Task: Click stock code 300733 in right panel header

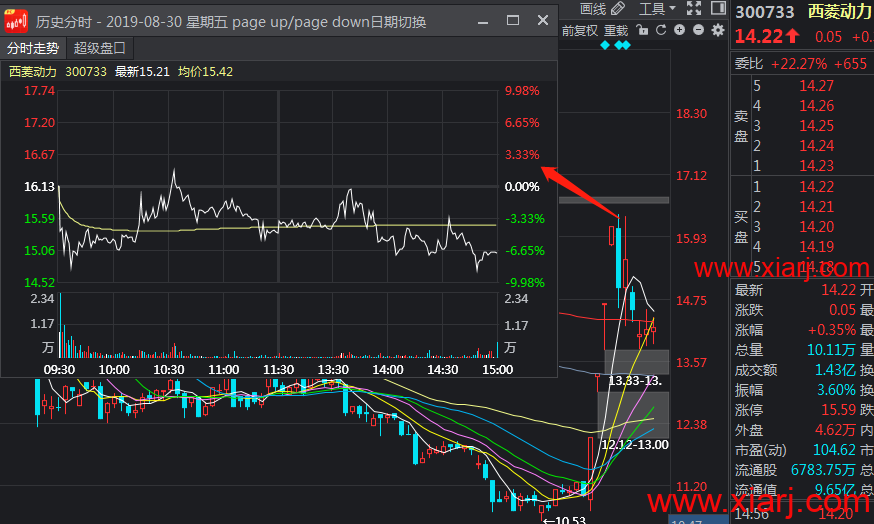Action: click(764, 12)
